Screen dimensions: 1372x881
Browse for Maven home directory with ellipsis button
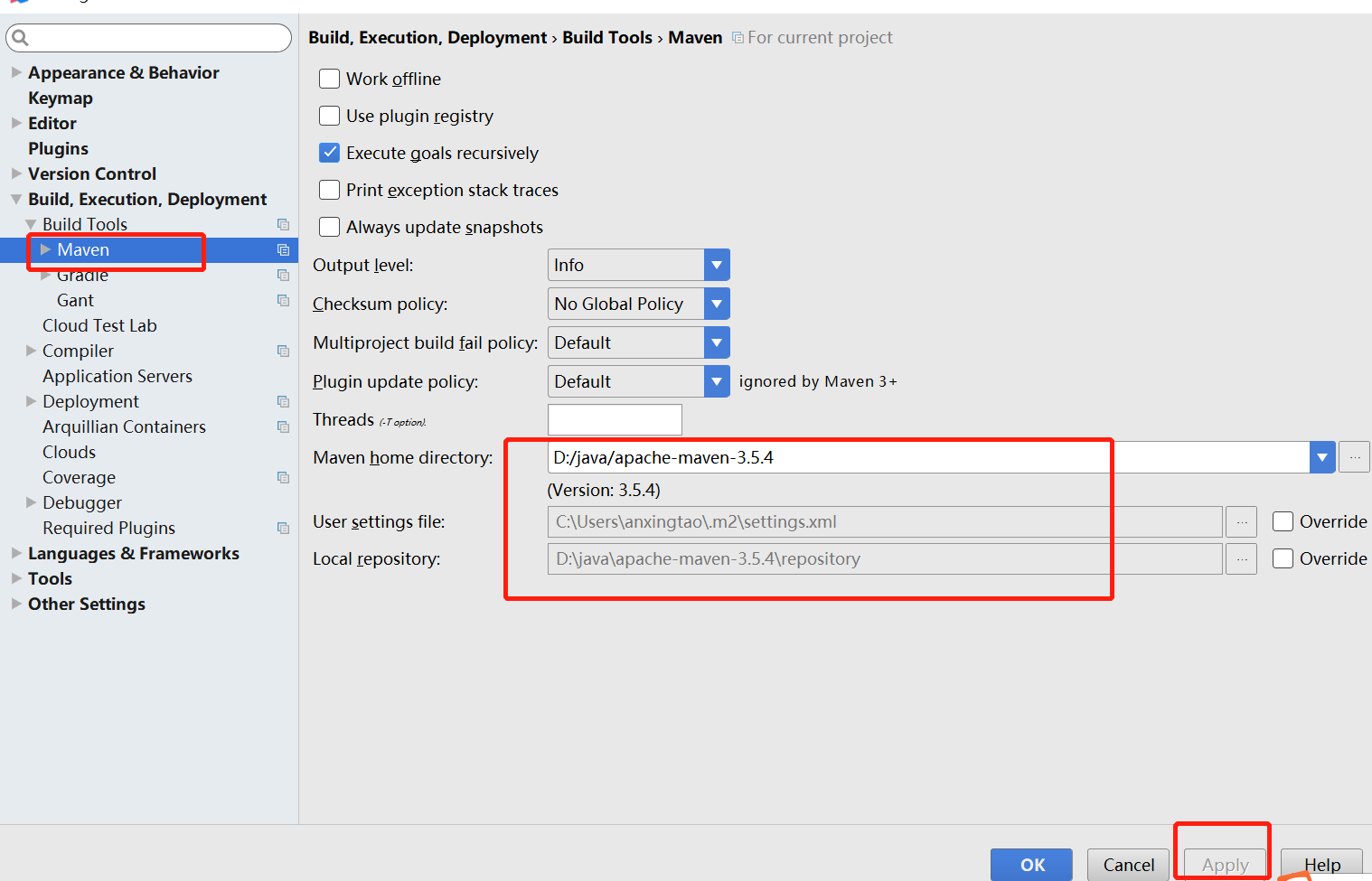[1354, 457]
